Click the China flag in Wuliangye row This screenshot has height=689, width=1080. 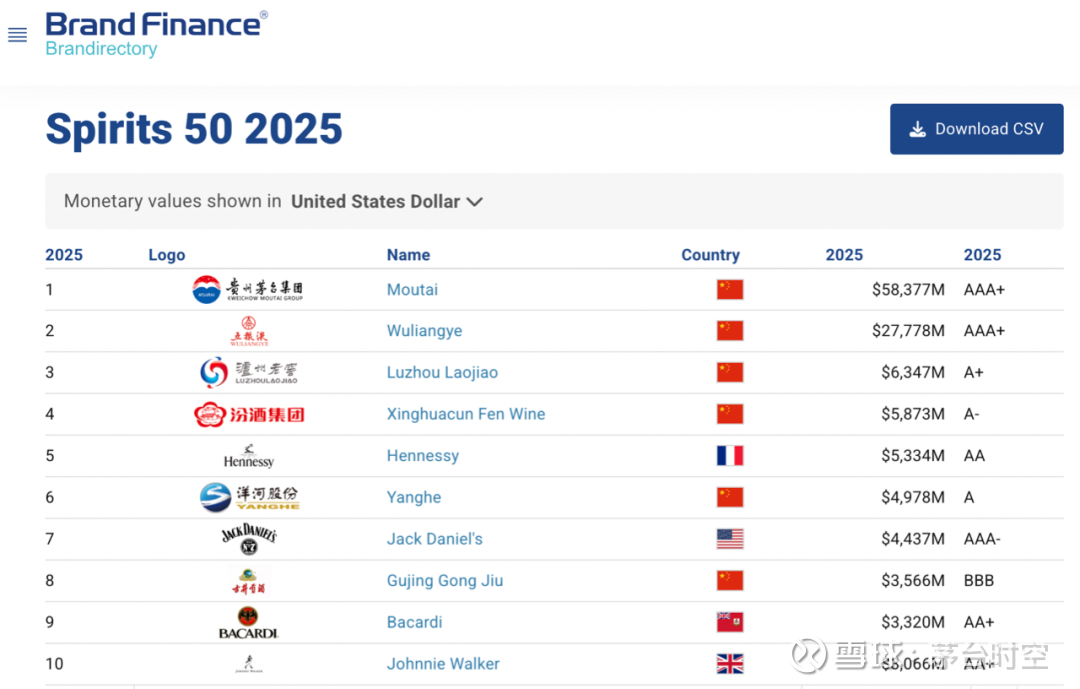pyautogui.click(x=729, y=331)
